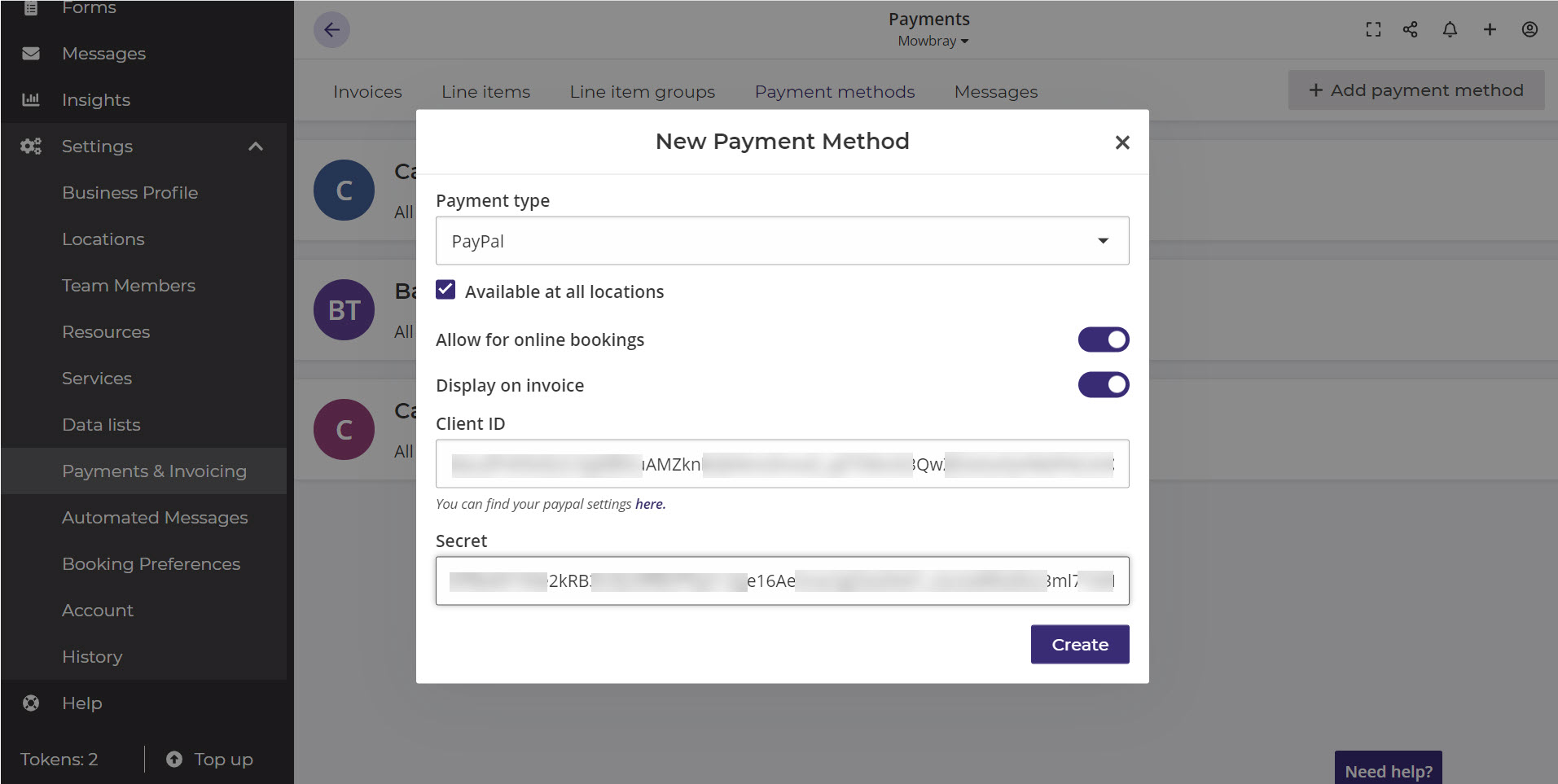Viewport: 1558px width, 784px height.
Task: Click the Top up link
Action: coord(223,759)
